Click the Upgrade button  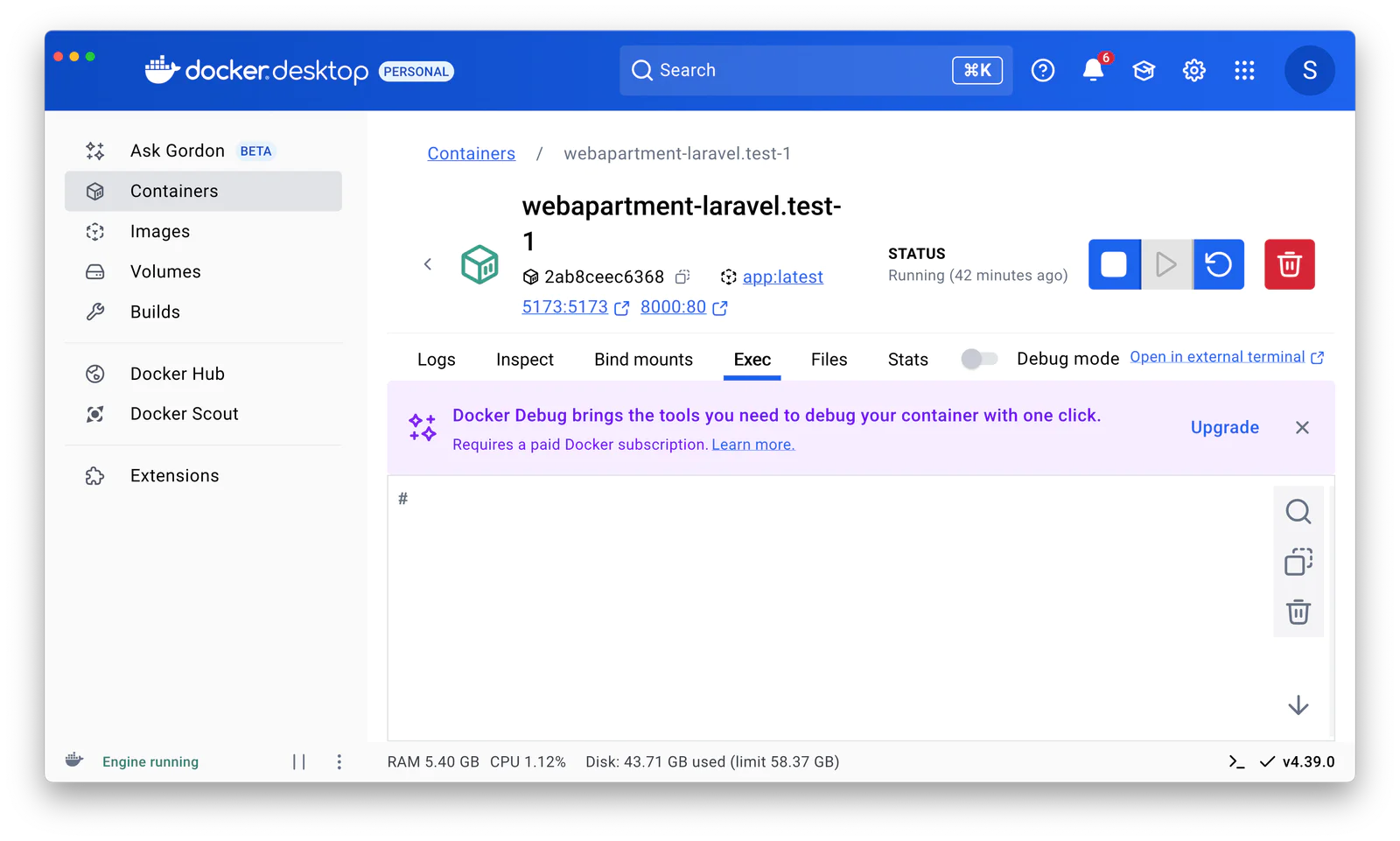coord(1225,428)
